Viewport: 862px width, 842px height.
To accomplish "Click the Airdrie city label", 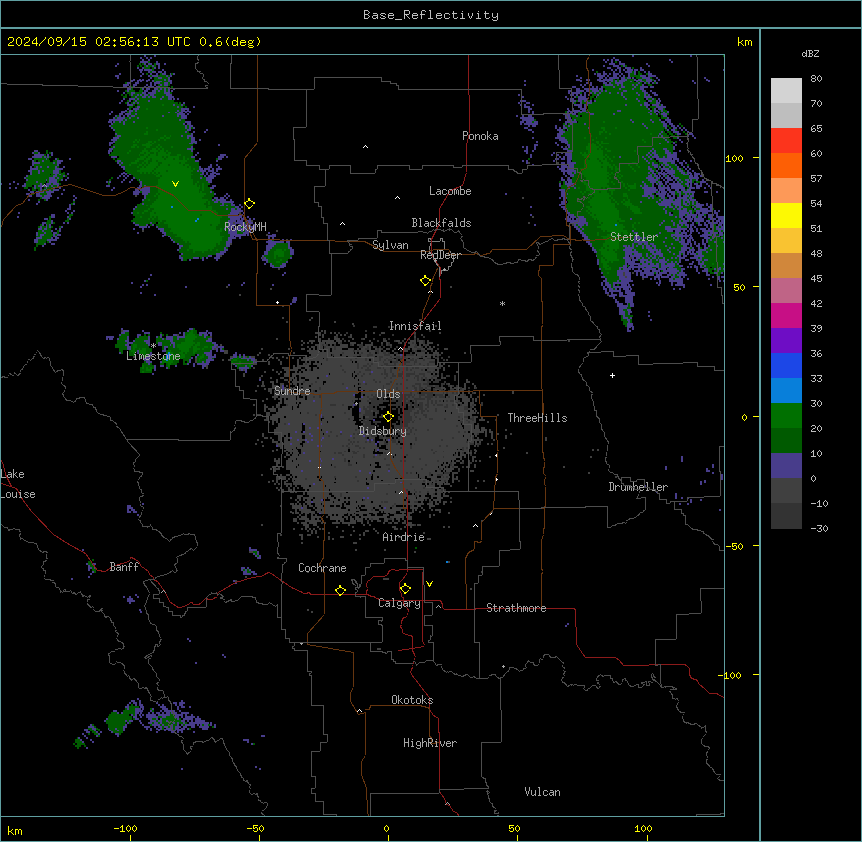I will click(x=404, y=537).
